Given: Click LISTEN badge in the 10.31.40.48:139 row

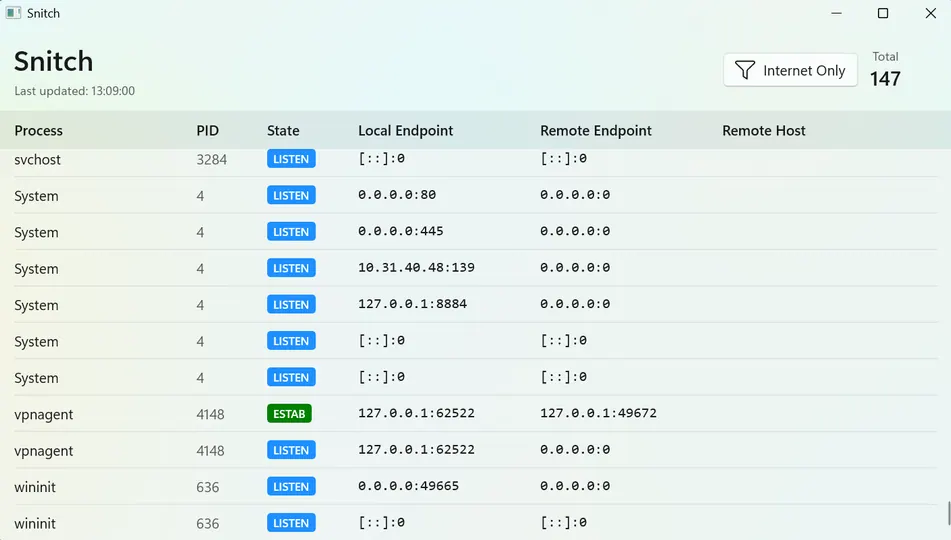Looking at the screenshot, I should pos(291,268).
